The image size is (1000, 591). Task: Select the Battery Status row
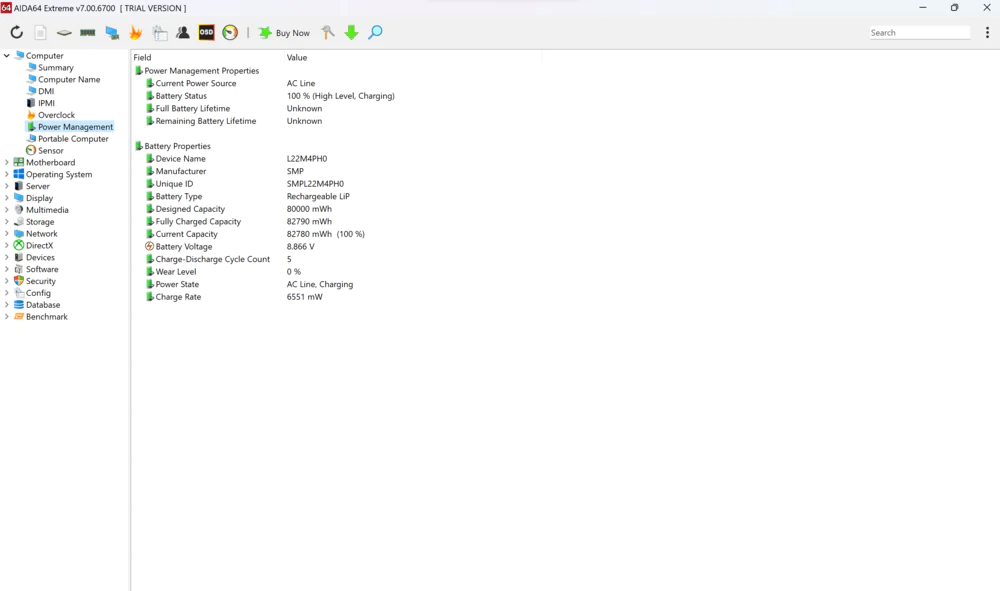coord(337,96)
